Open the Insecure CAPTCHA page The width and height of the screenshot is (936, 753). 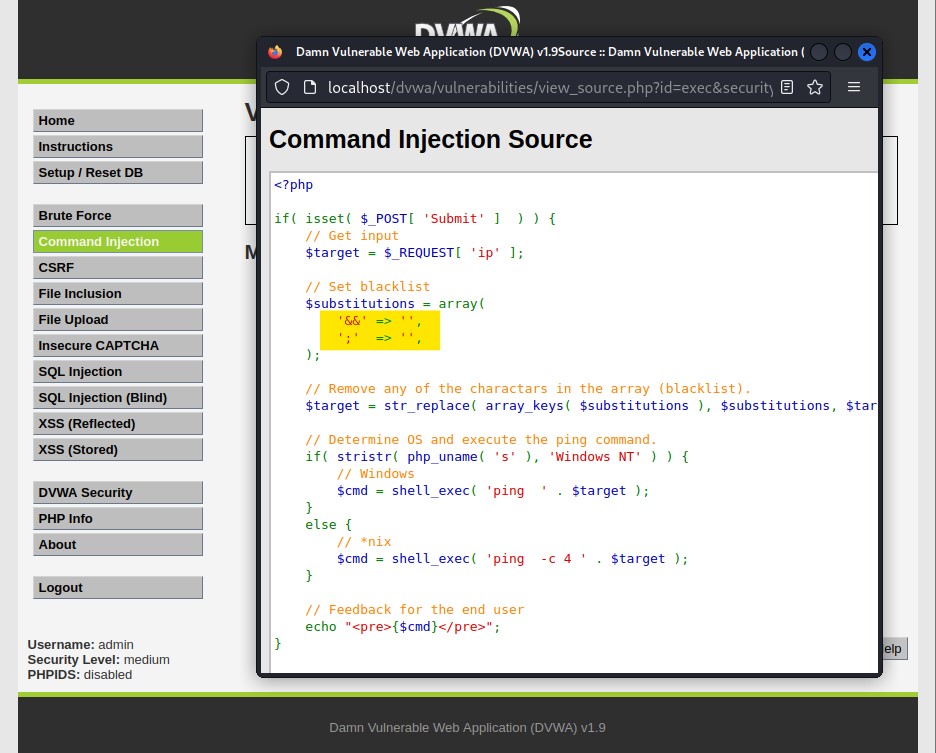point(118,346)
